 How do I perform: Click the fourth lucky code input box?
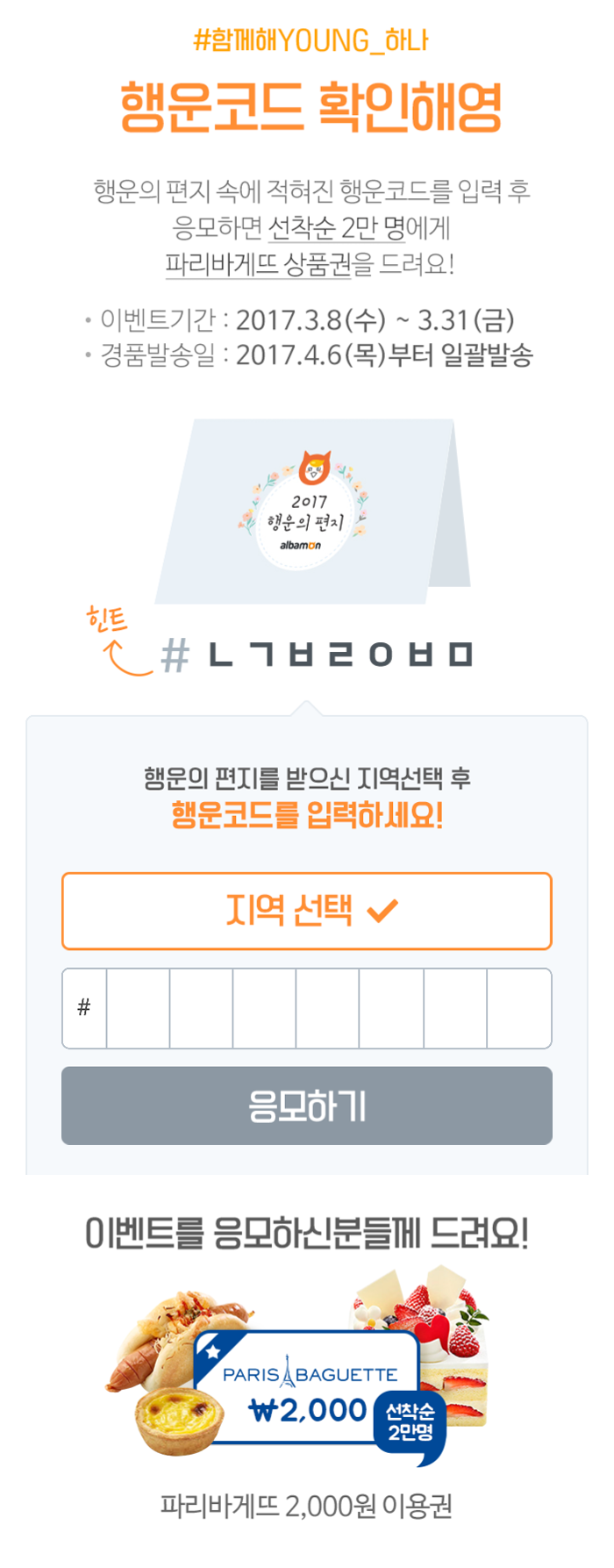(x=327, y=1008)
